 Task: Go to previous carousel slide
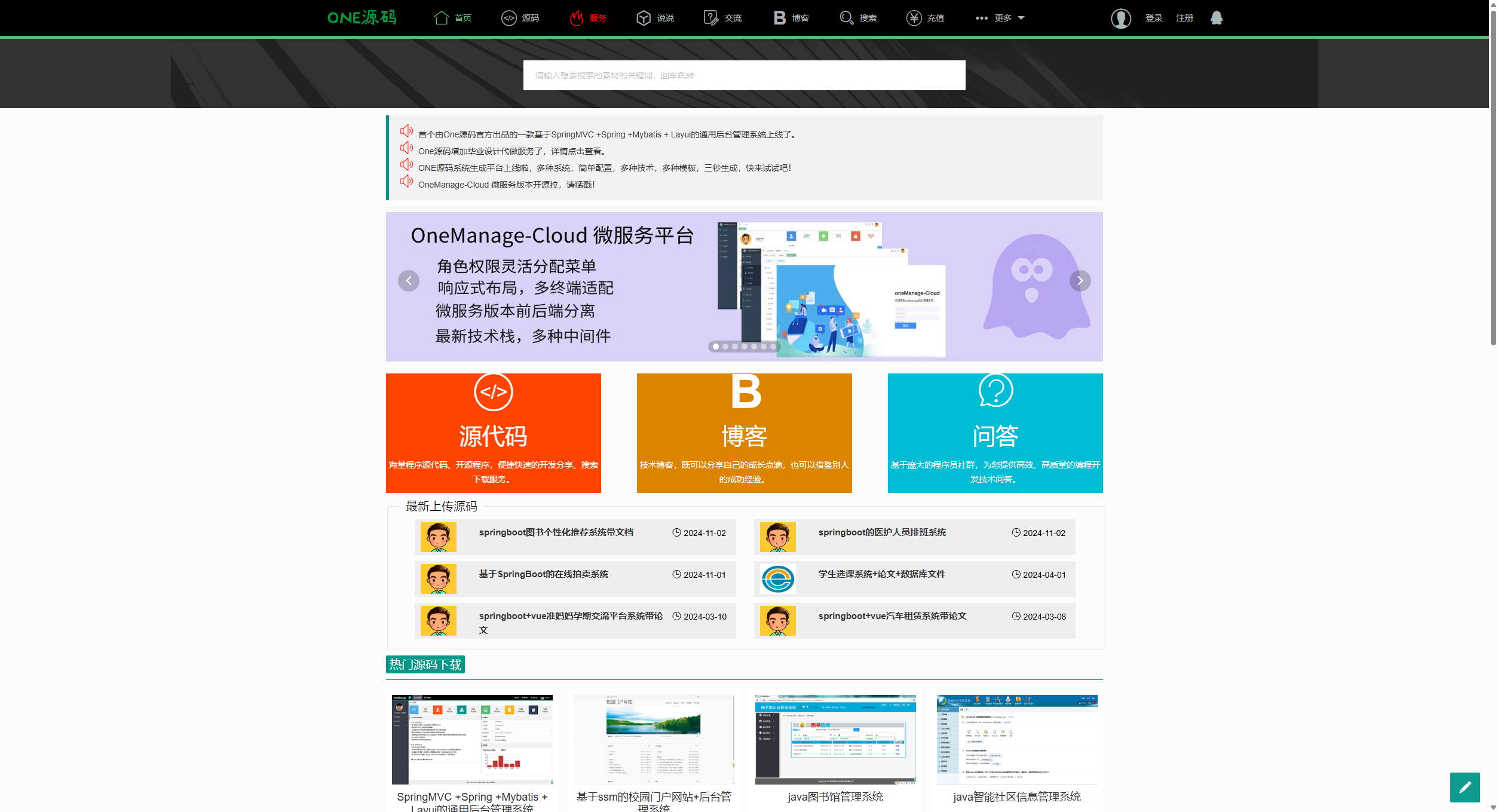tap(409, 281)
